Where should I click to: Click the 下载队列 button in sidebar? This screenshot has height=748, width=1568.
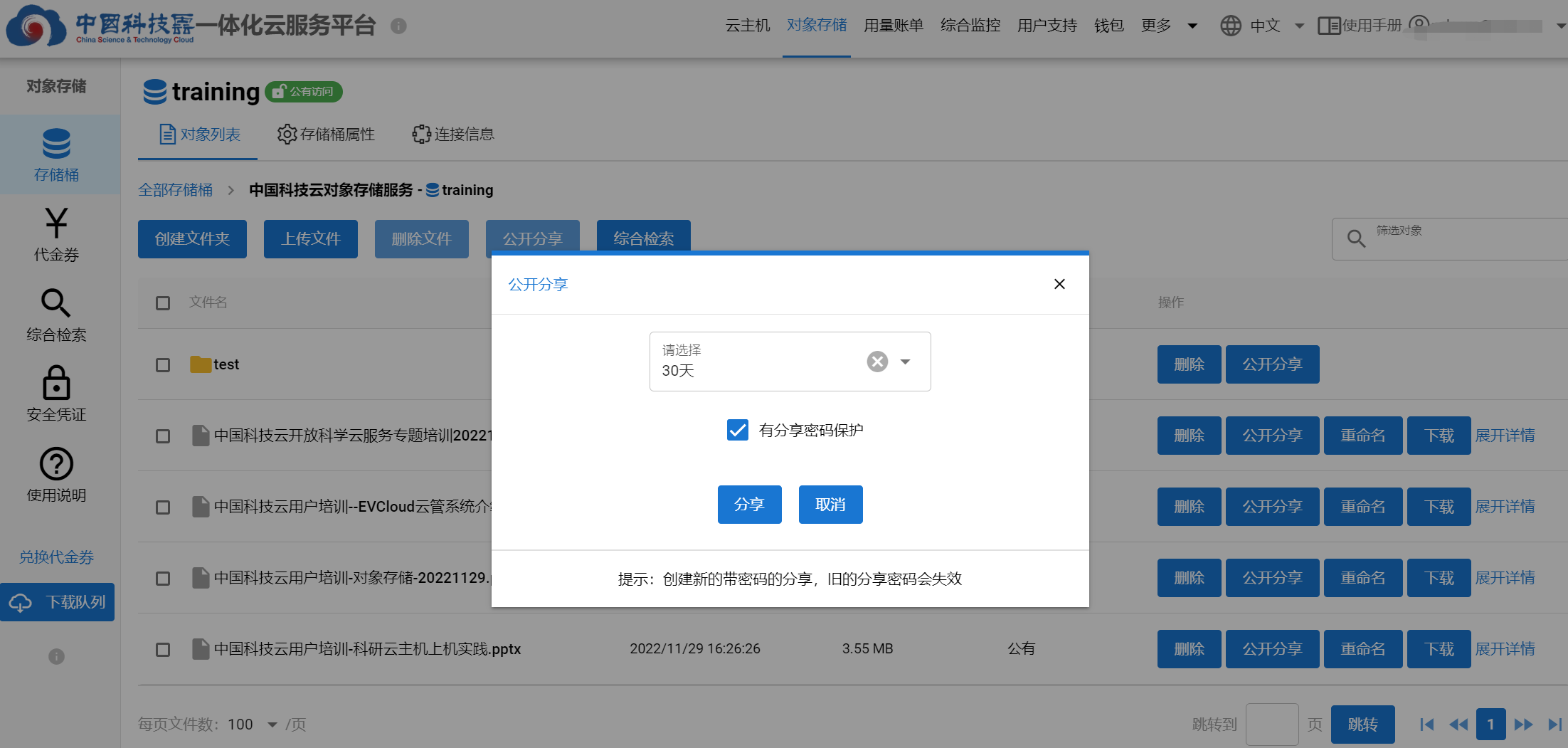click(x=57, y=602)
